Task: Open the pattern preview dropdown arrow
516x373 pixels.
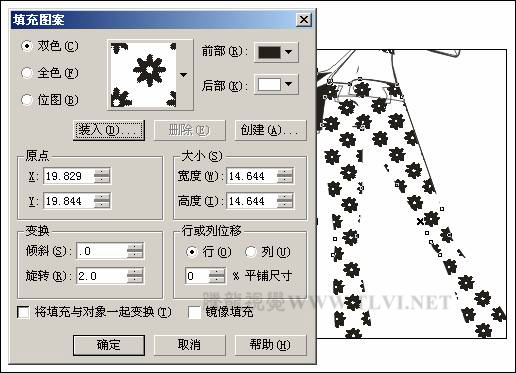Action: click(x=183, y=75)
